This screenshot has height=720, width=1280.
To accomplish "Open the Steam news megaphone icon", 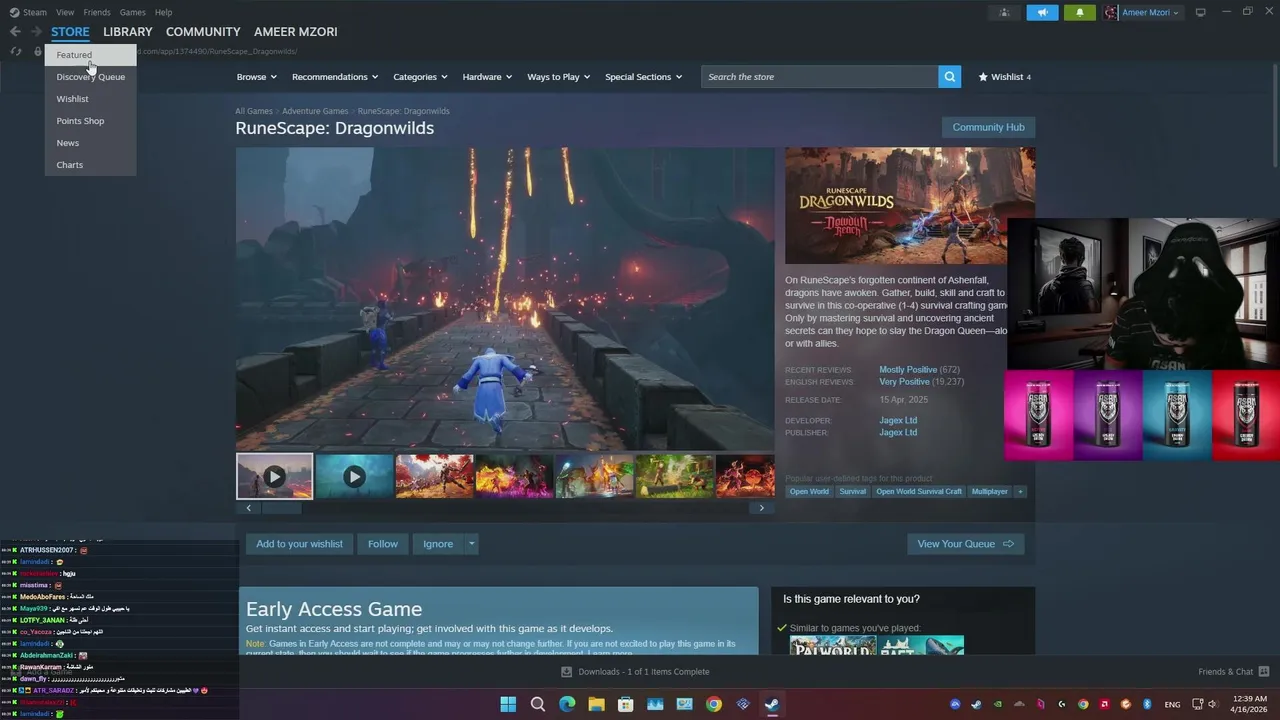I will (1042, 12).
